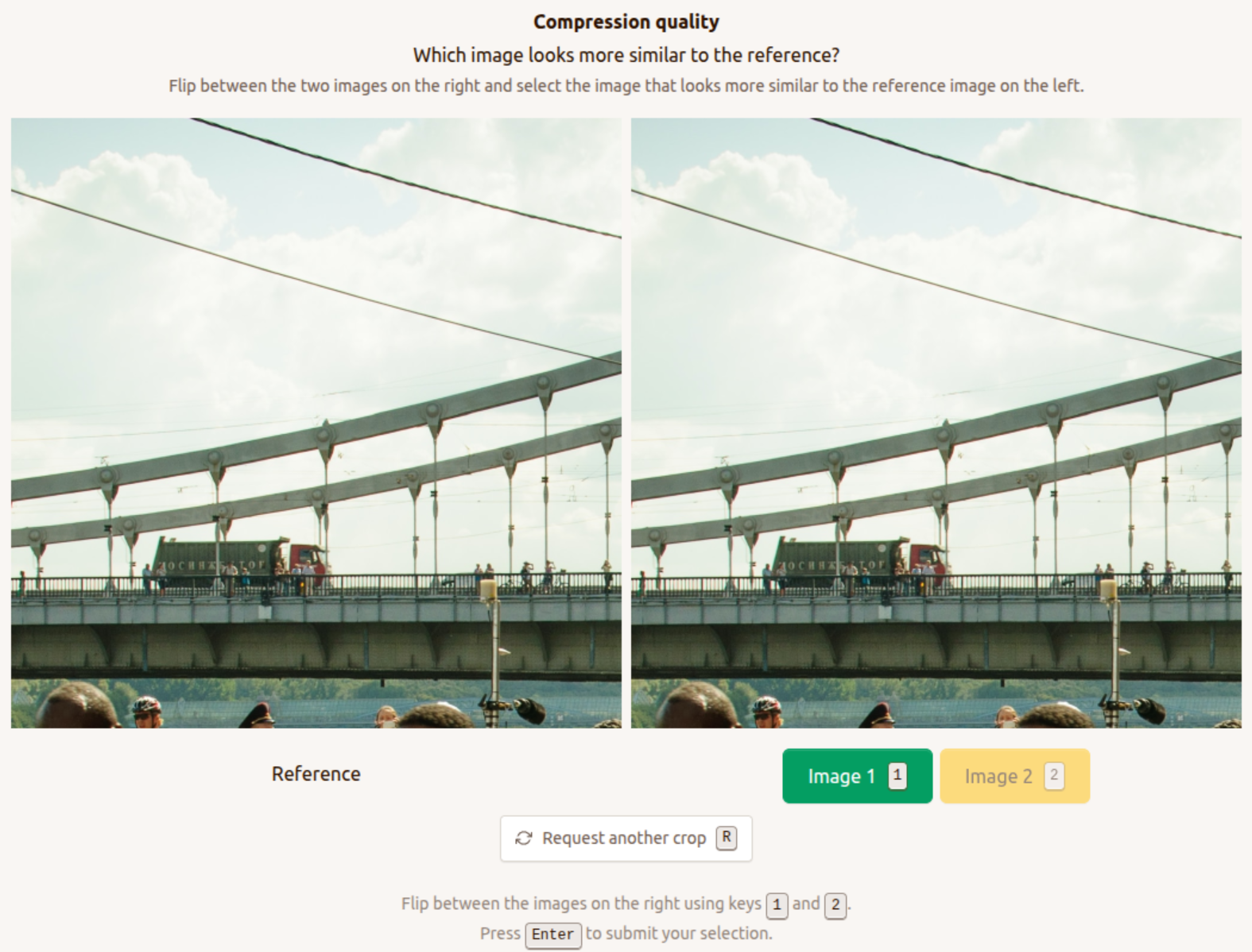Screen dimensions: 1252x952
Task: Click the cyclist's helmet in the reference image
Action: pos(146,705)
